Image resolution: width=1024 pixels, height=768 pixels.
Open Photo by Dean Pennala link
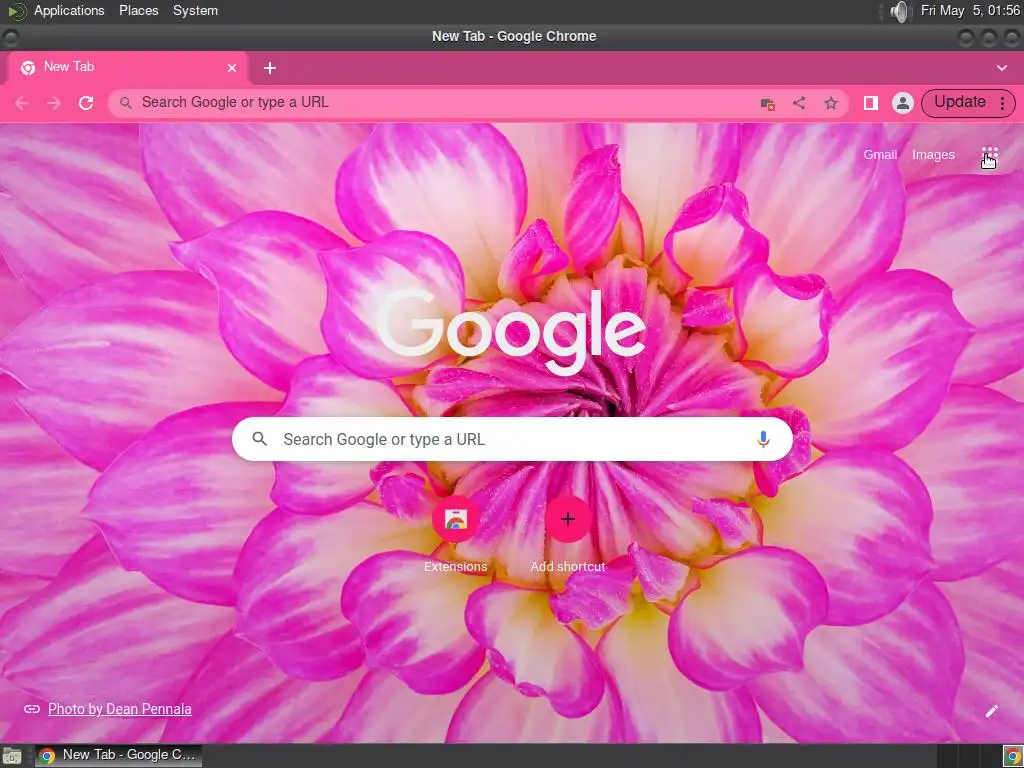[x=120, y=709]
